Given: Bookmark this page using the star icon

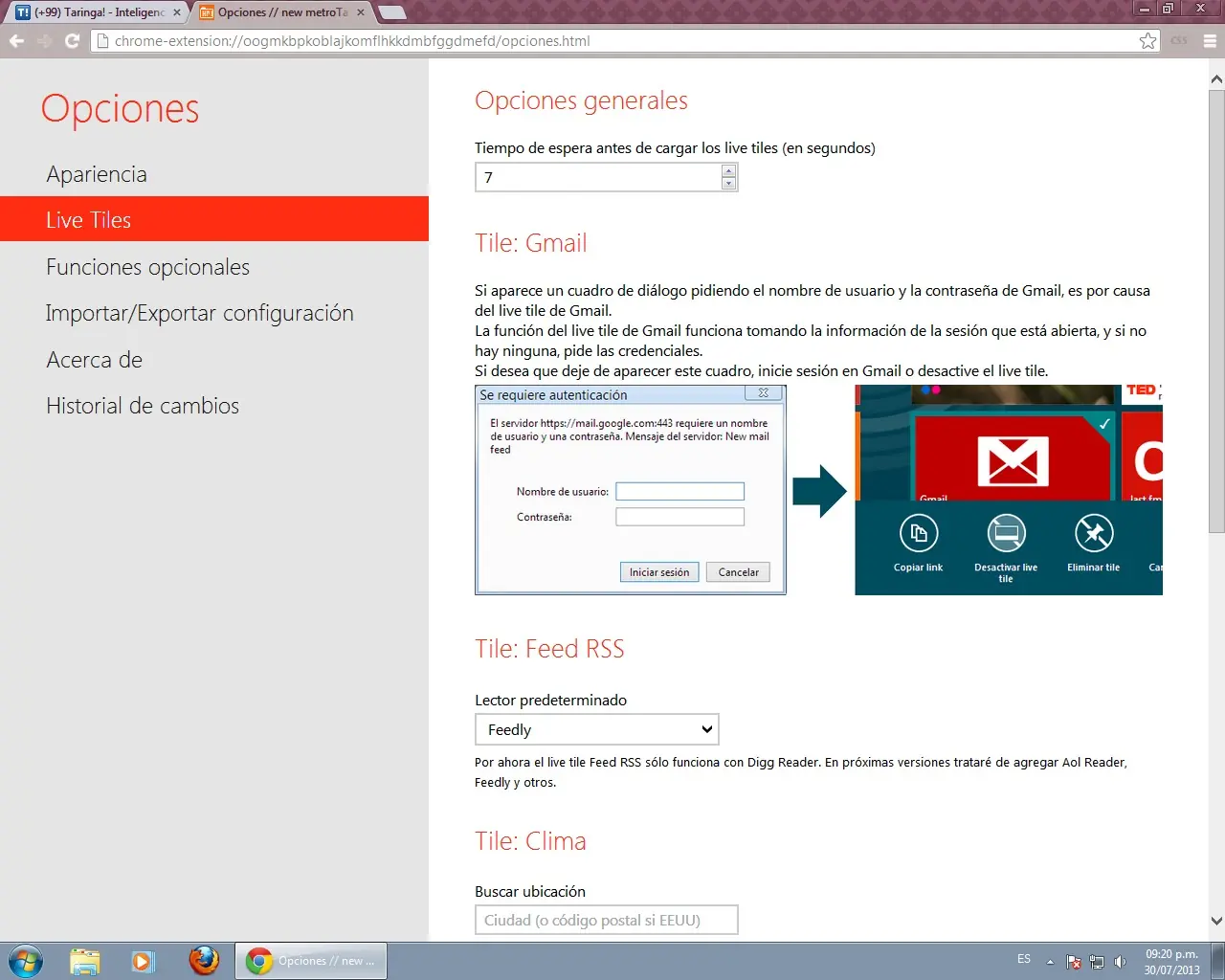Looking at the screenshot, I should [1147, 41].
